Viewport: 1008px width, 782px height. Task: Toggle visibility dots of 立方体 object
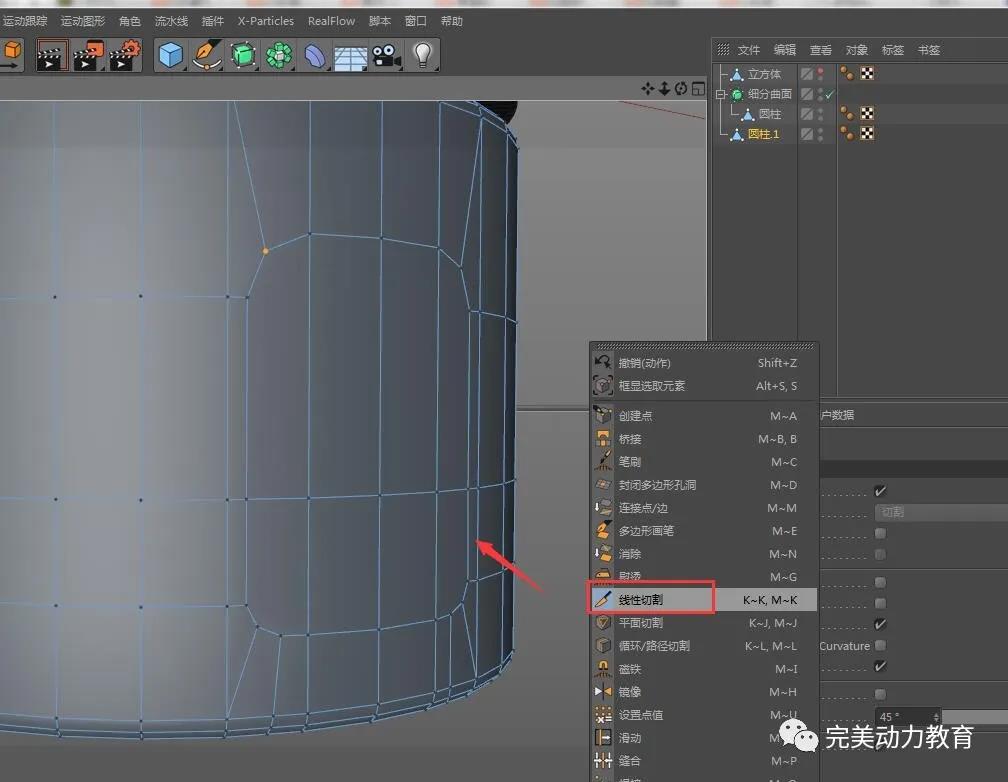pos(821,74)
